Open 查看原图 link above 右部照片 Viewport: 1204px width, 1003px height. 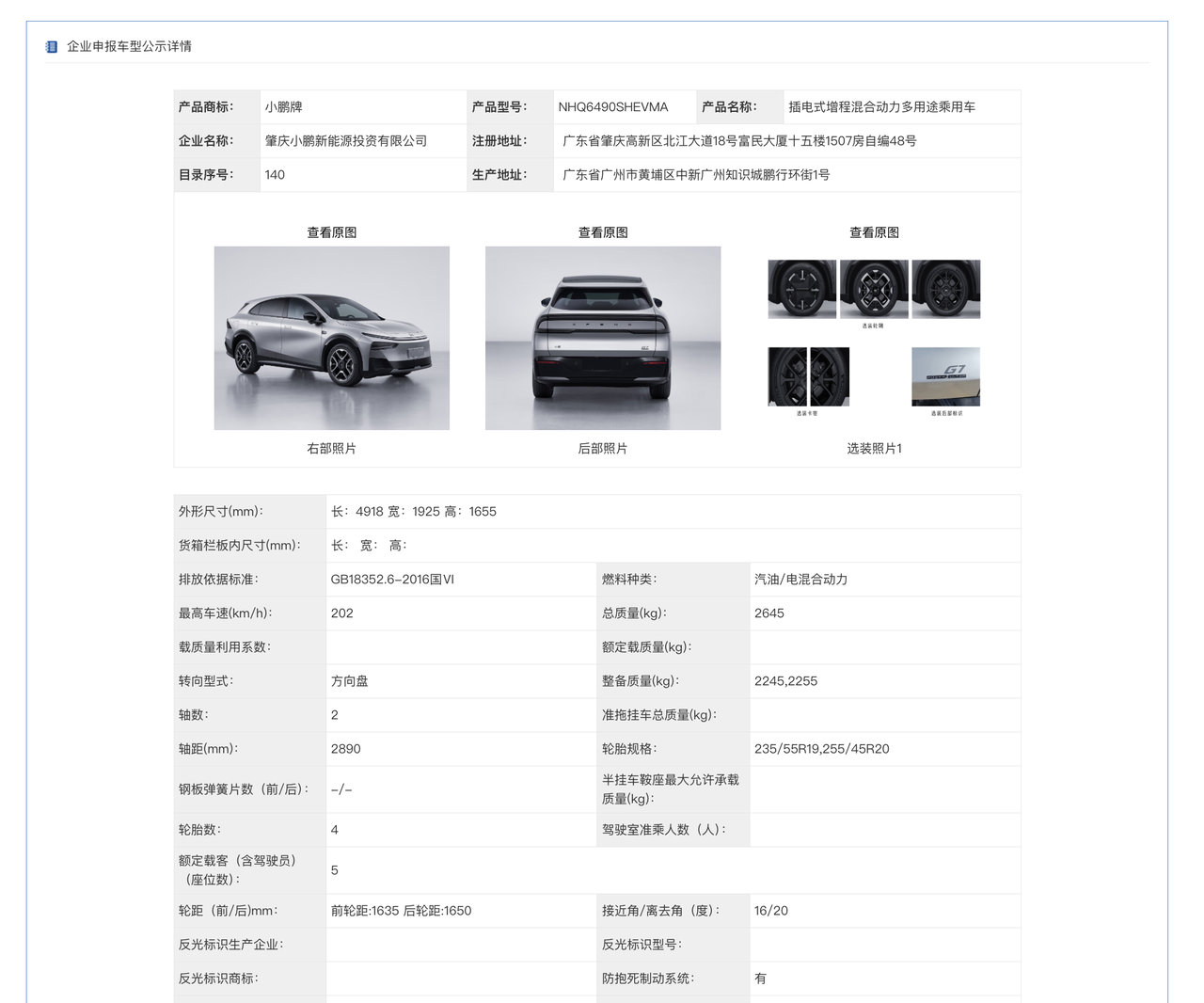point(331,232)
